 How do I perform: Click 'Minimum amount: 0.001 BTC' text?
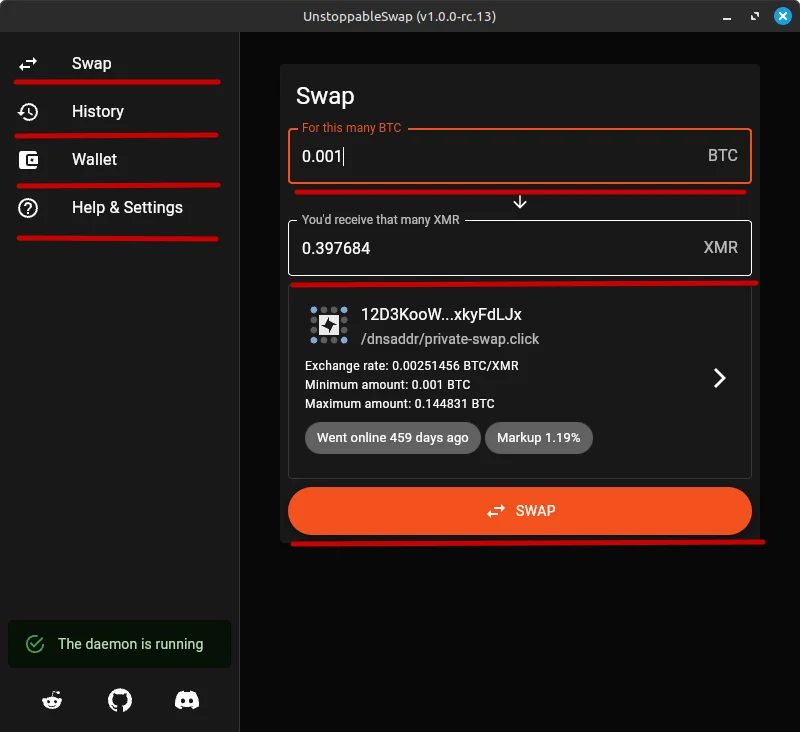[x=388, y=385]
